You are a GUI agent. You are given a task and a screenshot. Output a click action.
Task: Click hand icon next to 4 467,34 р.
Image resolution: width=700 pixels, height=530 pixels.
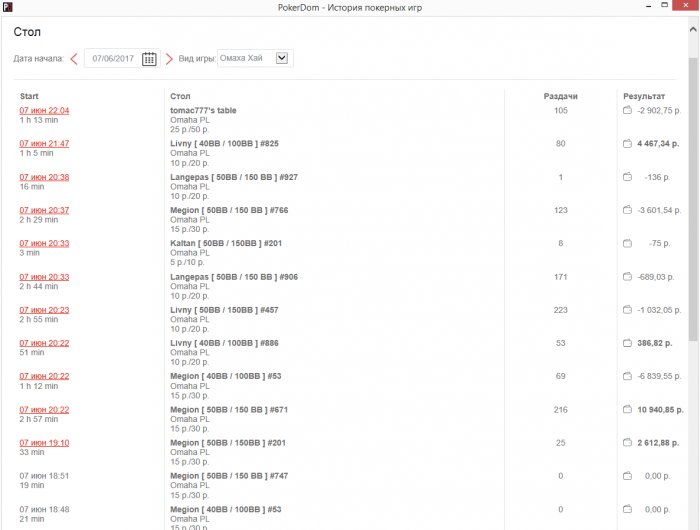[x=627, y=143]
